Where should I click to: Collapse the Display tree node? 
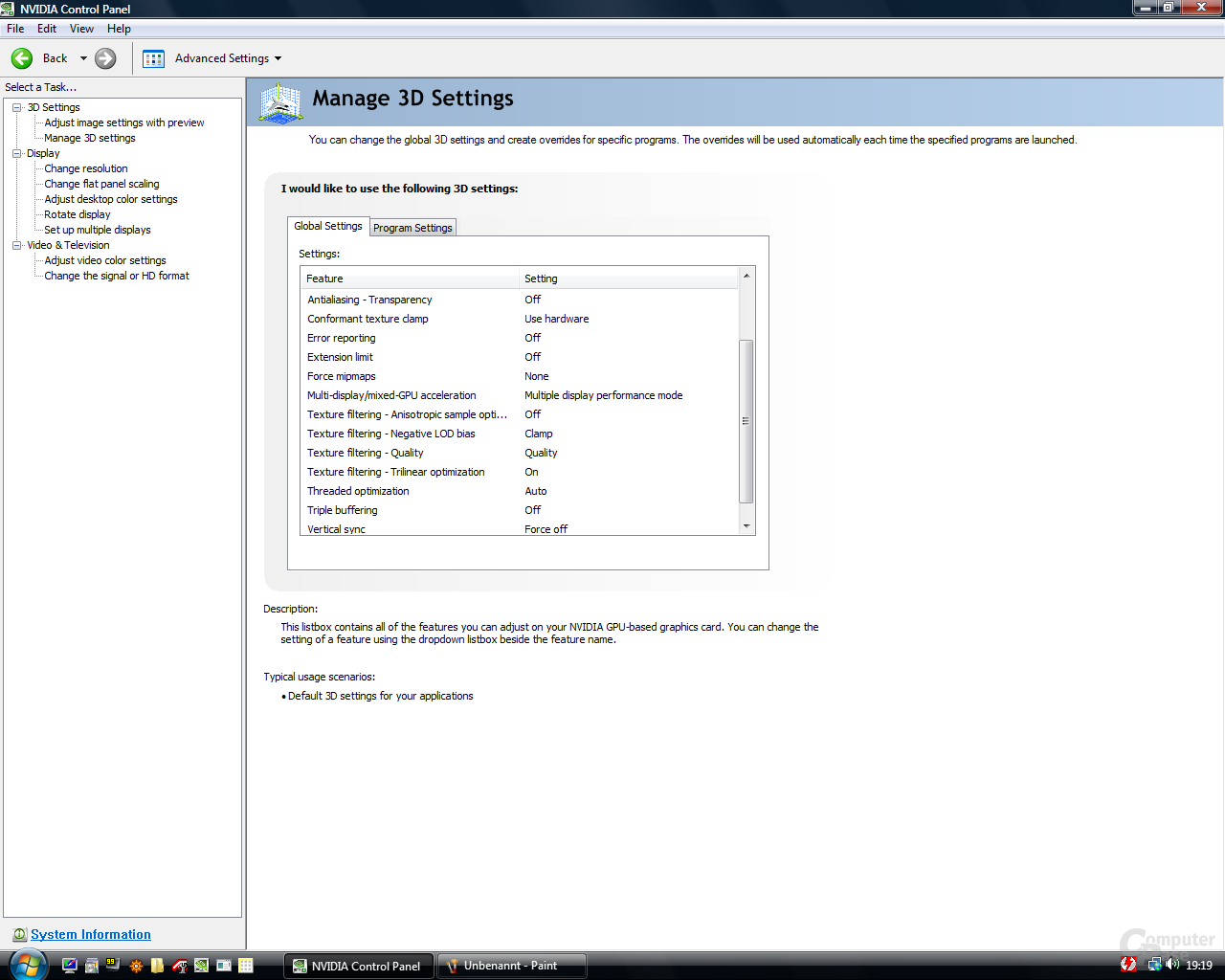17,153
